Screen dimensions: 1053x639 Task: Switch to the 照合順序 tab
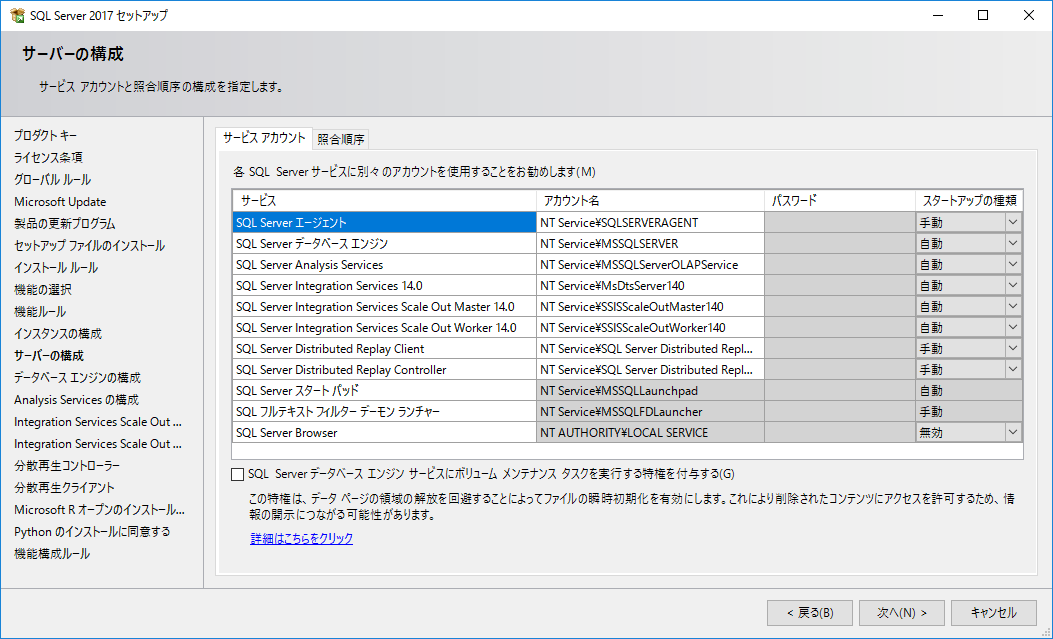(x=341, y=139)
